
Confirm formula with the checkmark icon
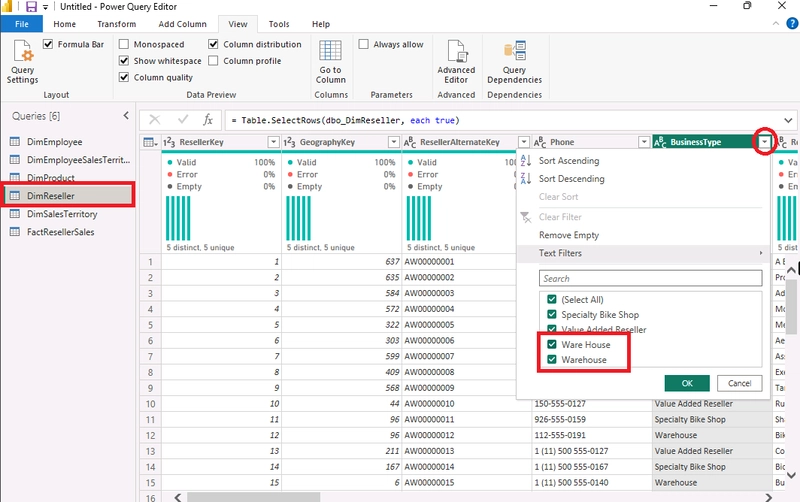click(183, 120)
